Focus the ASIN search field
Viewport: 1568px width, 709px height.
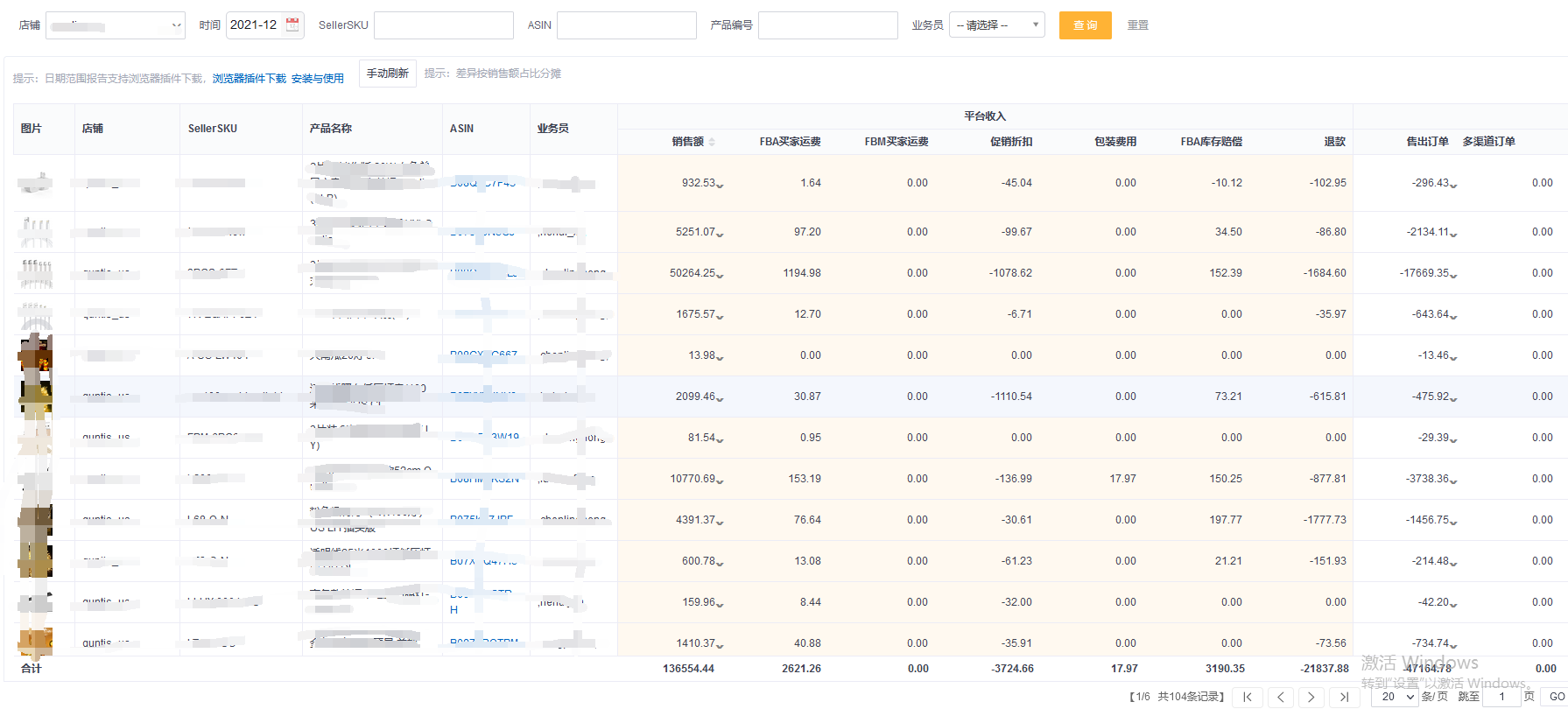pos(627,25)
